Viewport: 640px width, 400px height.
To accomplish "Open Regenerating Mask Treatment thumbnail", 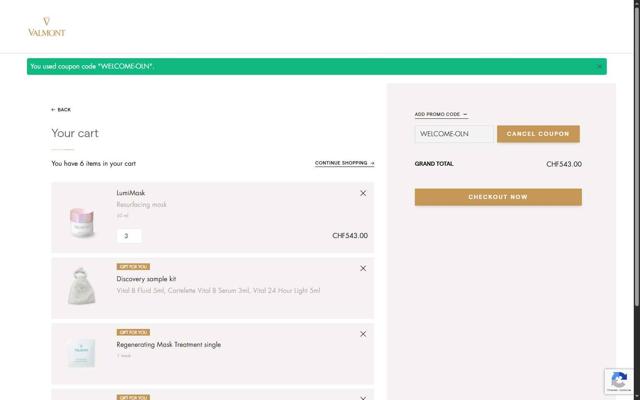I will [81, 352].
